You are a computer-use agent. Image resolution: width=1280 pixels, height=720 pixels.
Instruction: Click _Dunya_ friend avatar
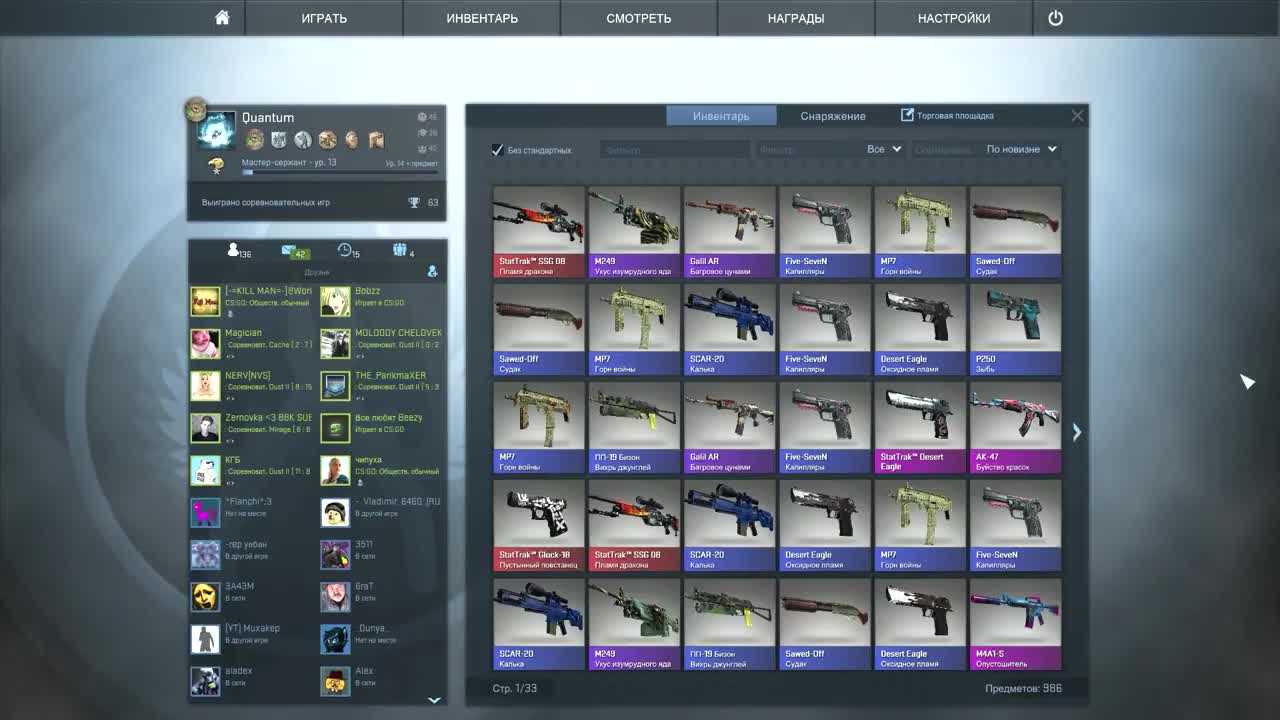335,639
